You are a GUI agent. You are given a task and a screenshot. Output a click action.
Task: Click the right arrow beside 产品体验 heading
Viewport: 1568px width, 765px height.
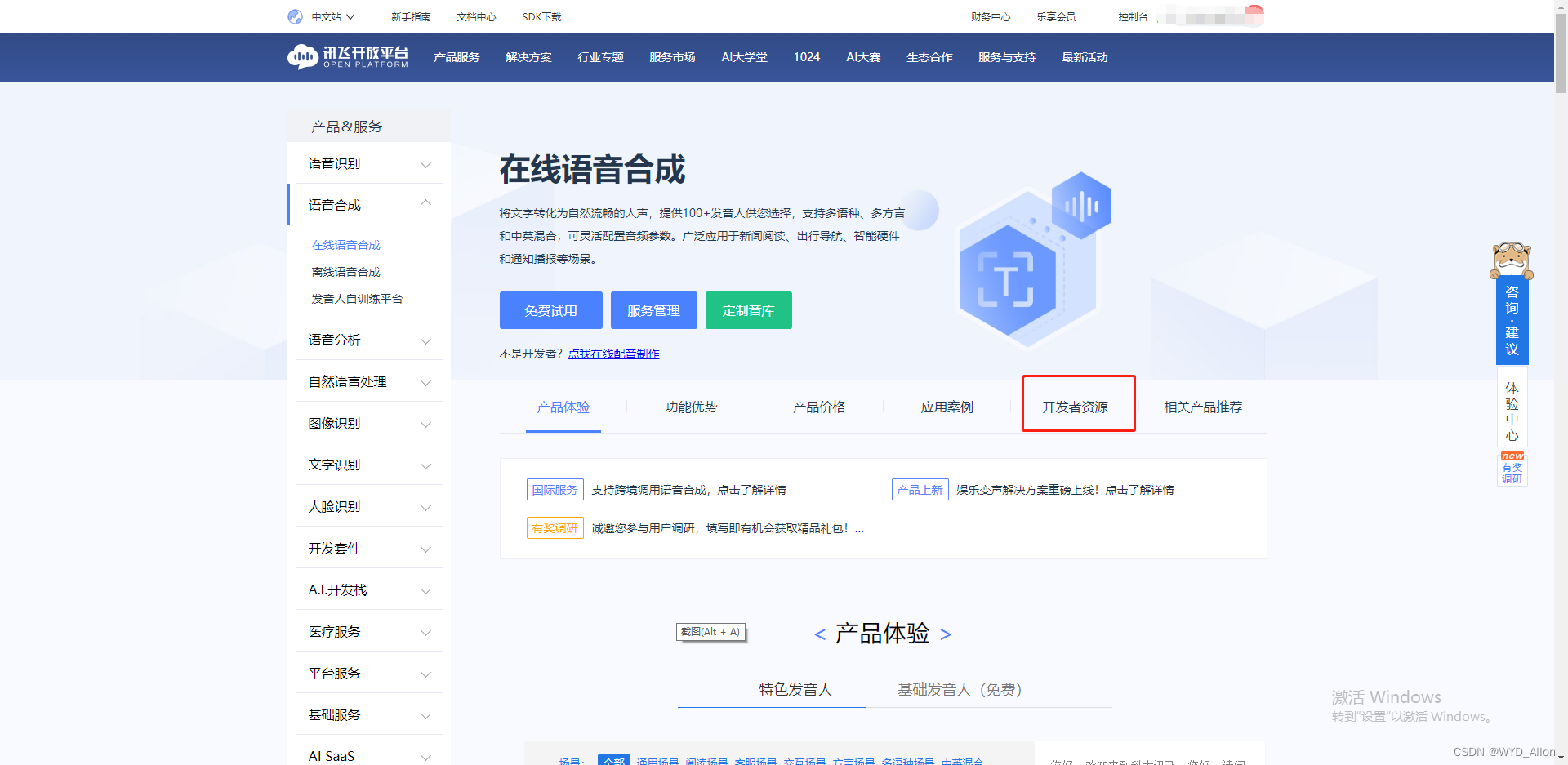(x=946, y=634)
